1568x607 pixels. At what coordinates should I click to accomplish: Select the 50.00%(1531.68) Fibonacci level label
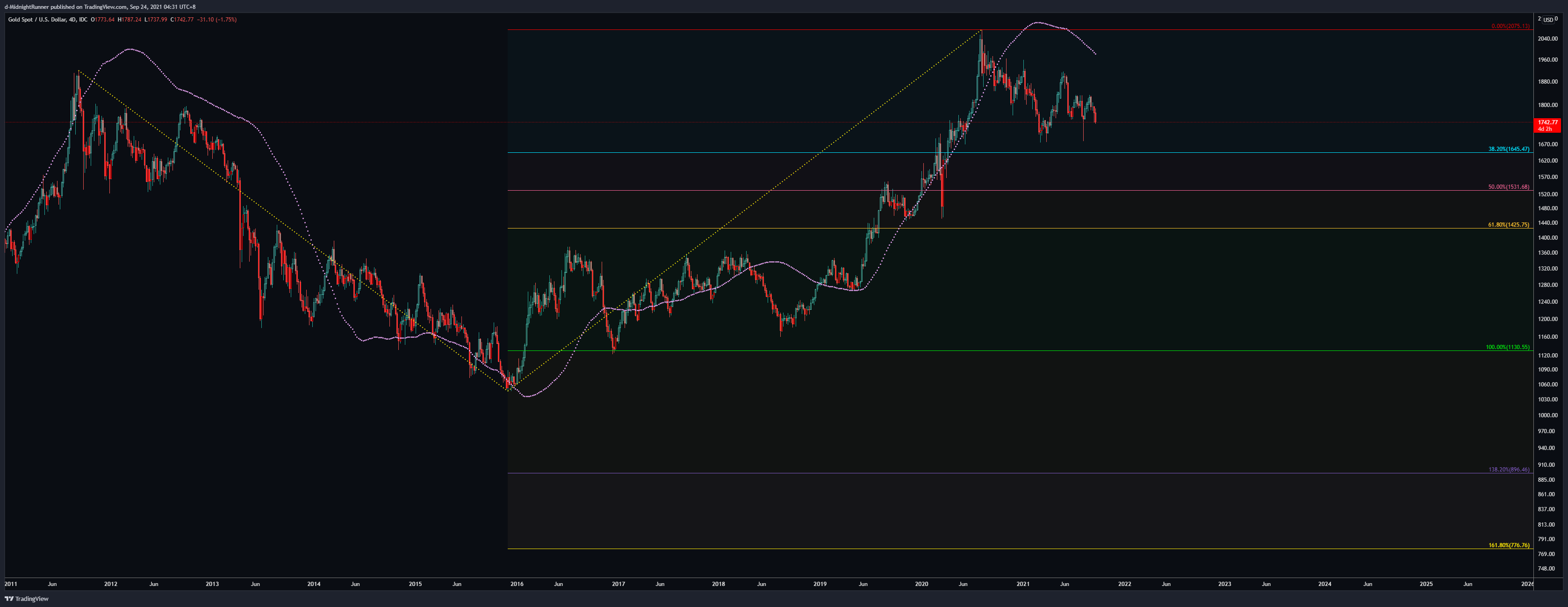tap(1508, 187)
